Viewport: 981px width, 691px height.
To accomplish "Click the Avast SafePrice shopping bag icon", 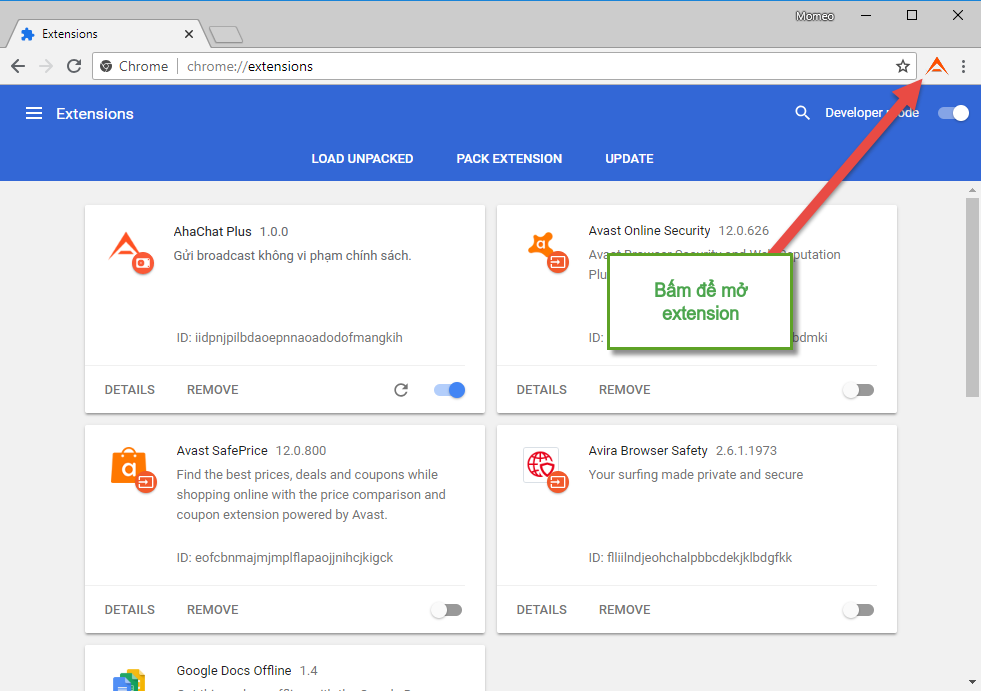I will (133, 470).
